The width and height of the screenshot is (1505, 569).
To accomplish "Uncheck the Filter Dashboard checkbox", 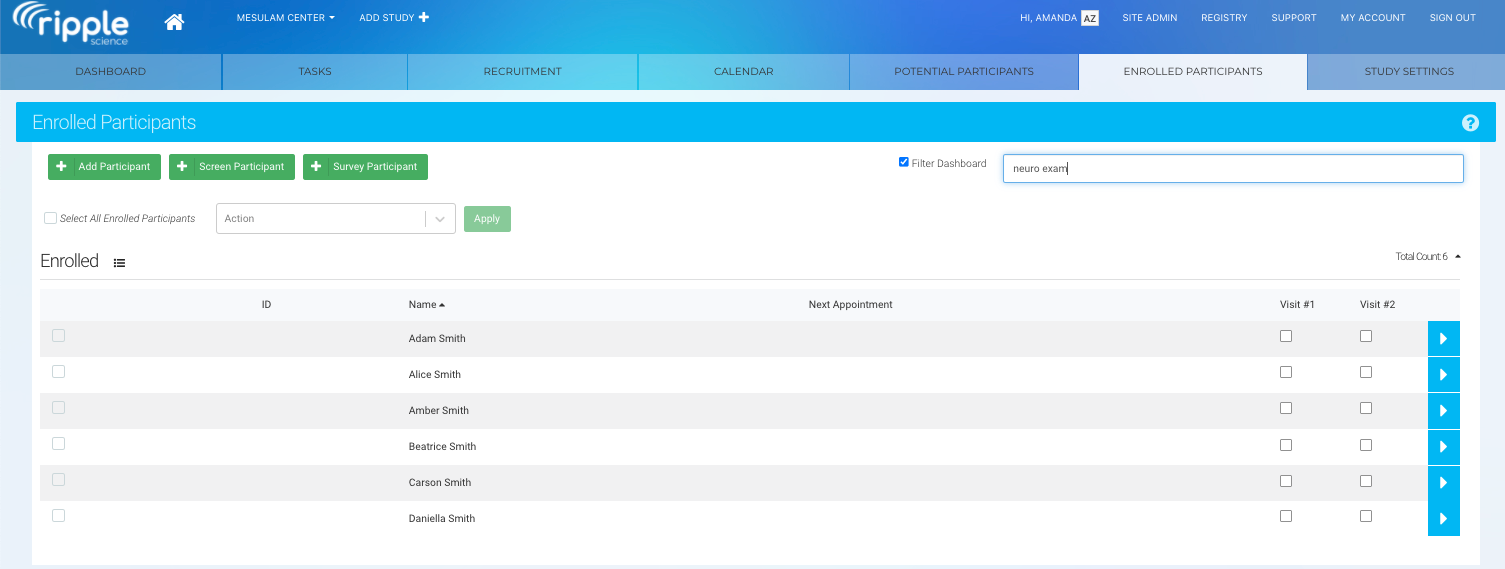I will click(x=904, y=162).
